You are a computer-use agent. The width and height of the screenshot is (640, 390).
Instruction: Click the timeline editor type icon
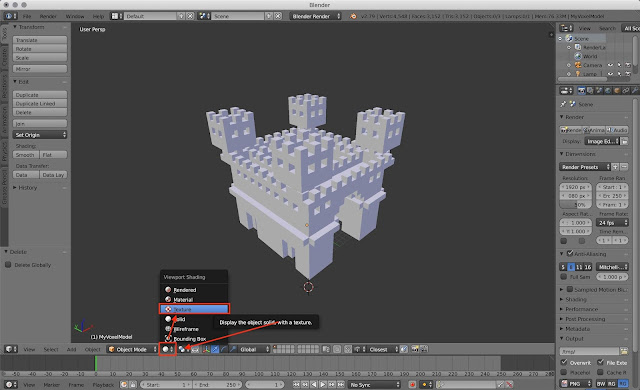pos(10,384)
